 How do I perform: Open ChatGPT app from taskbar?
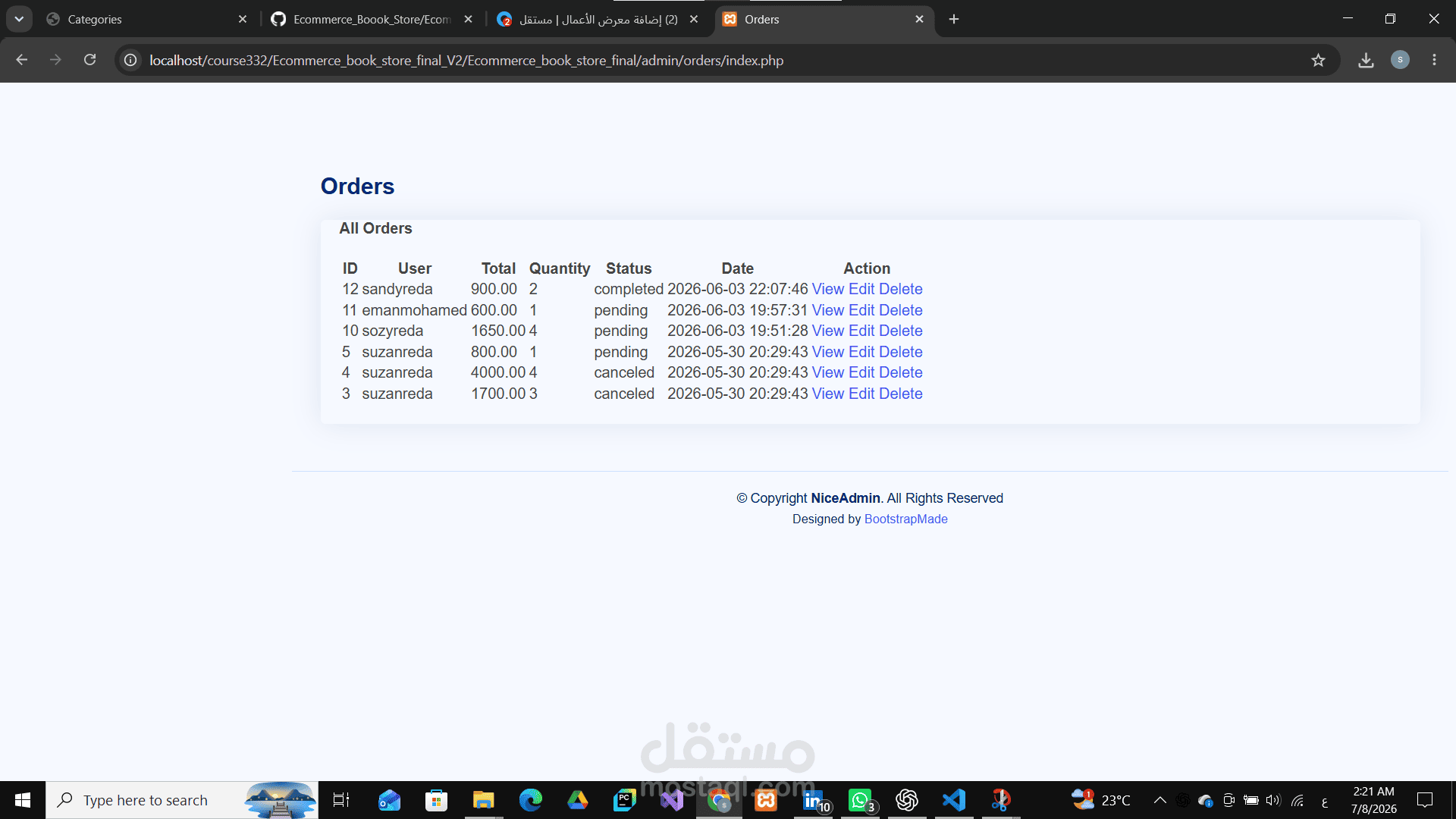[907, 800]
